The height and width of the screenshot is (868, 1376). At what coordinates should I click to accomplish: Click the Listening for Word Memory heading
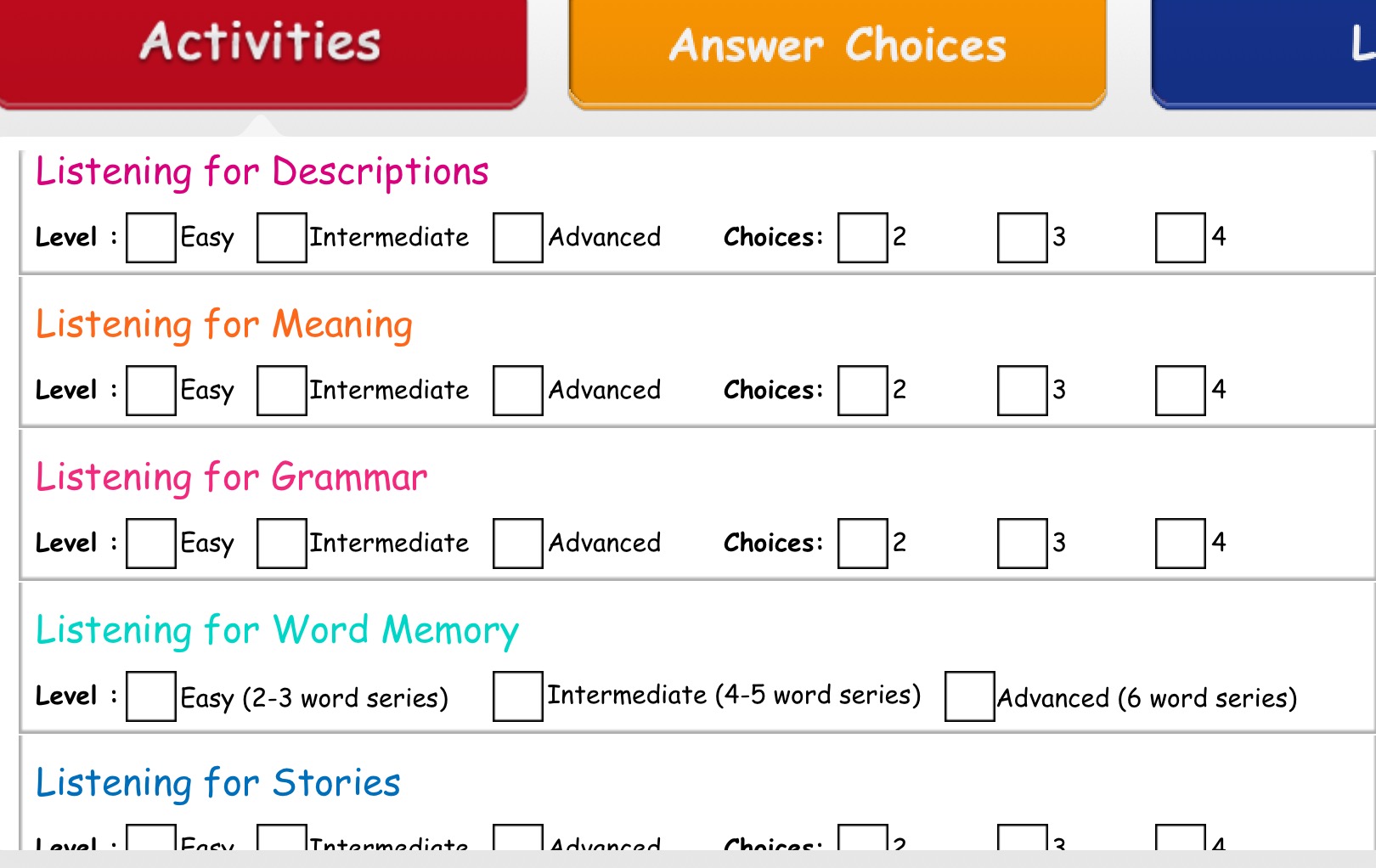coord(277,630)
